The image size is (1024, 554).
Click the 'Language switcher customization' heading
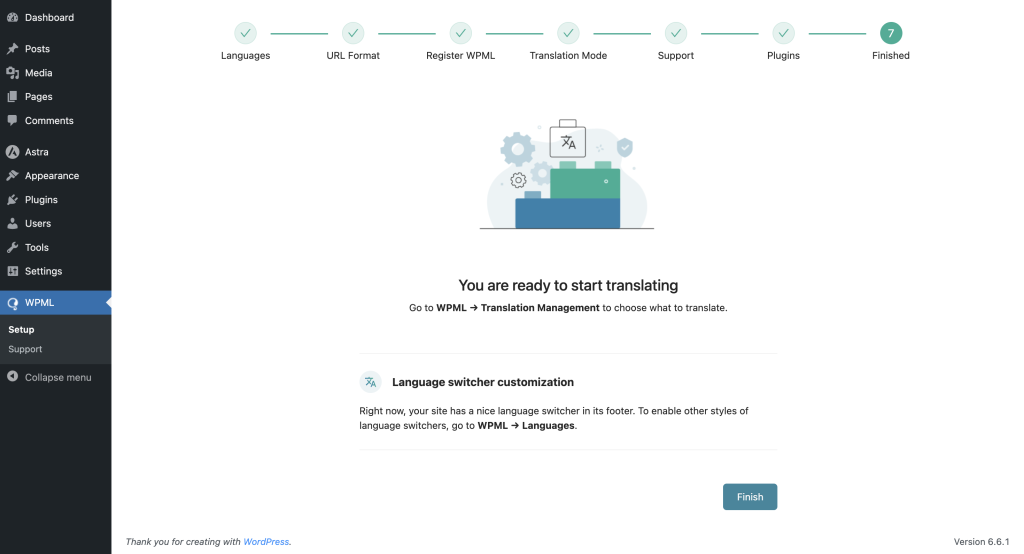(x=483, y=382)
